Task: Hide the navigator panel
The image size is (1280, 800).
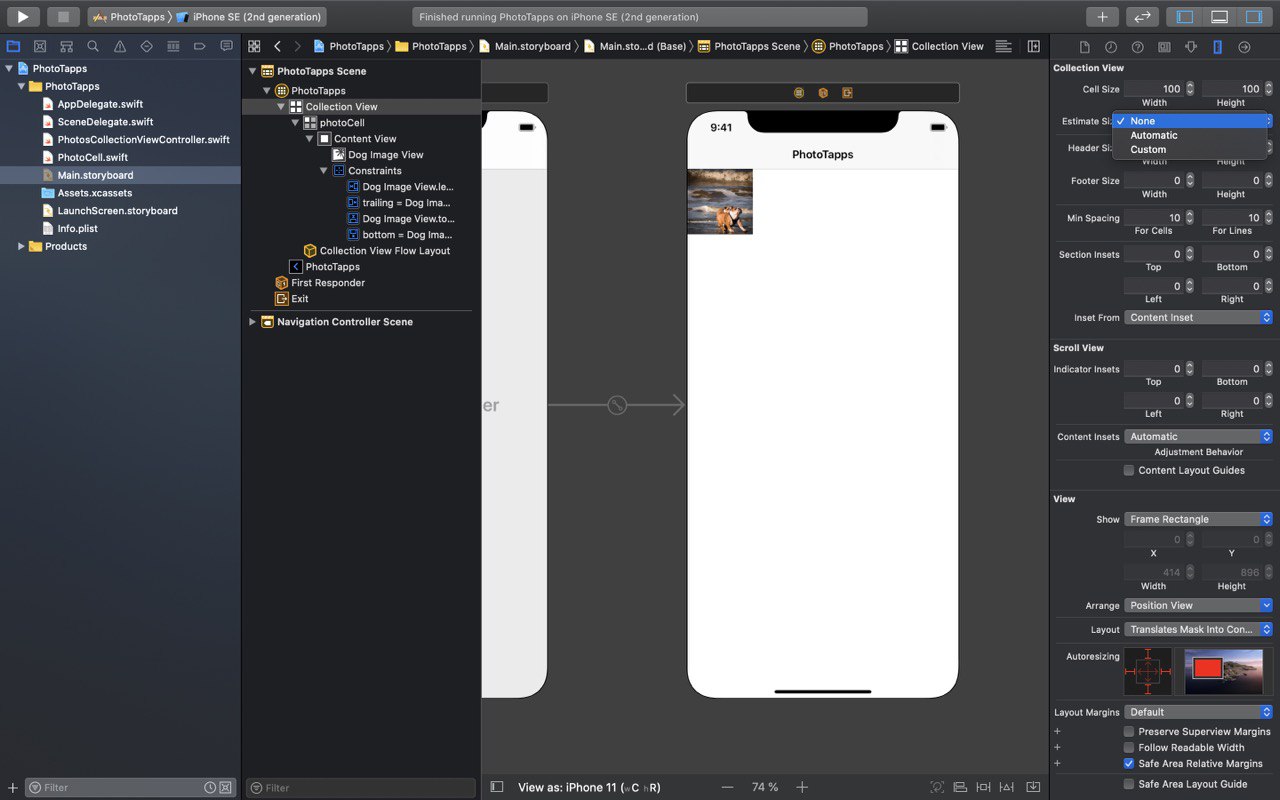Action: [x=1185, y=17]
